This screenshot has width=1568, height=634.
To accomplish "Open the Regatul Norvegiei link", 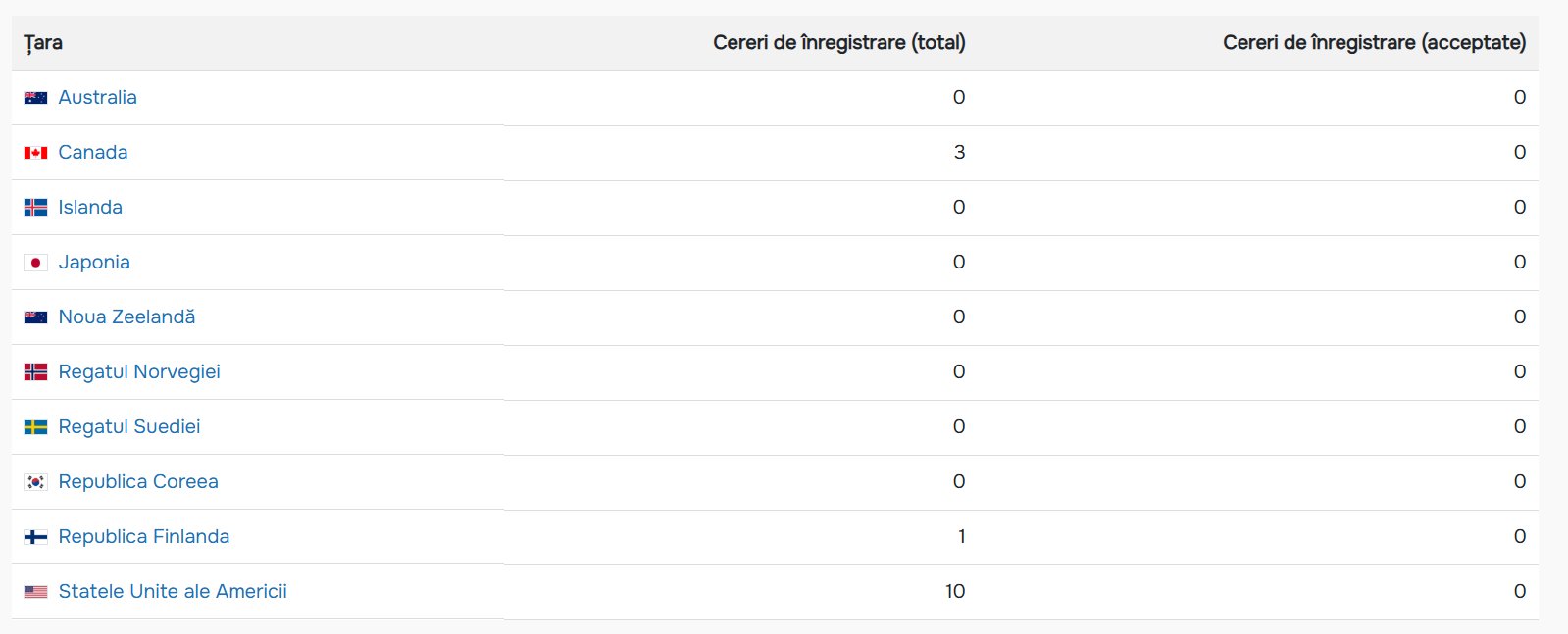I will (x=139, y=371).
